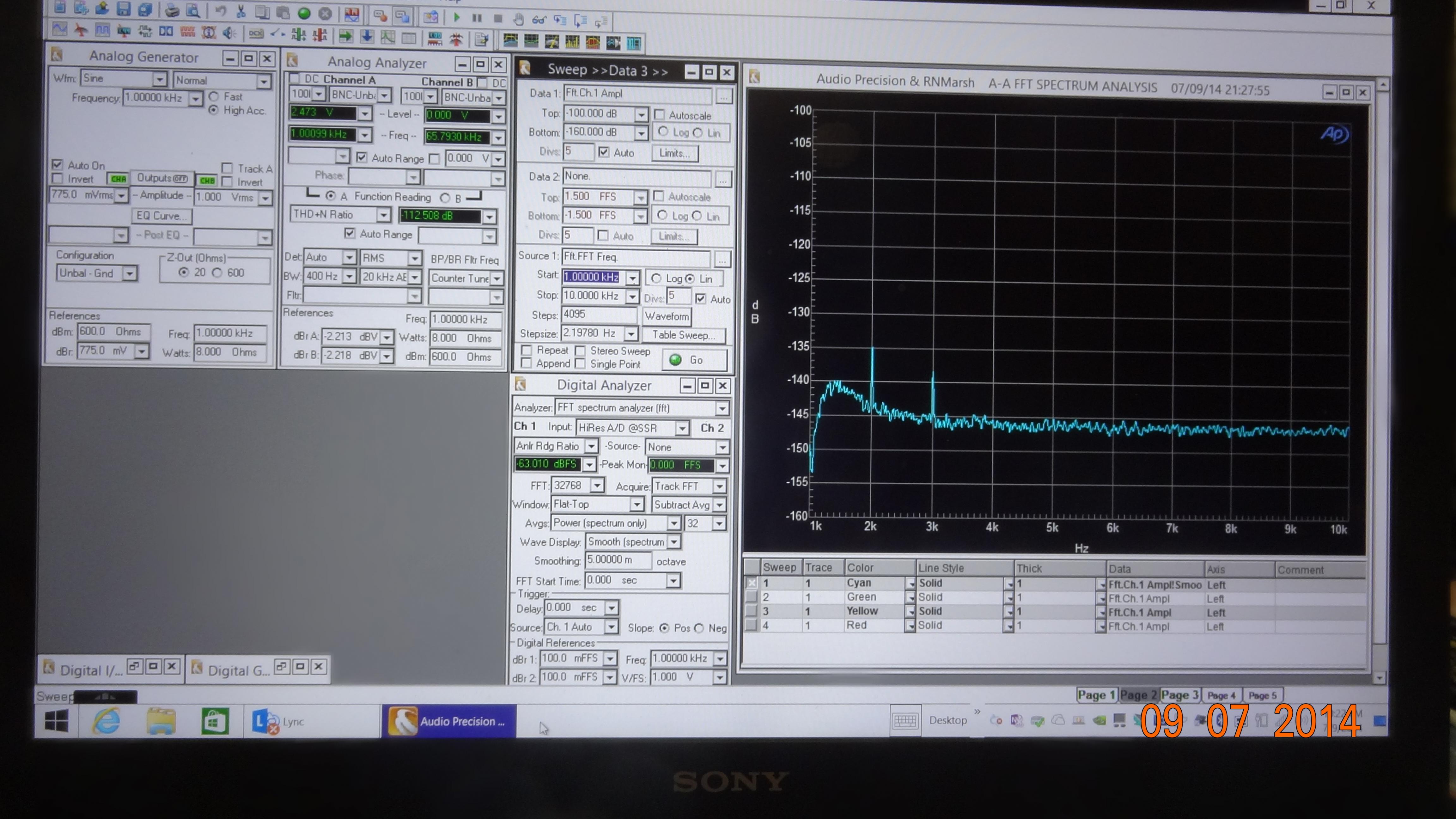
Task: Click the Data 1 Limits... button
Action: [x=675, y=153]
